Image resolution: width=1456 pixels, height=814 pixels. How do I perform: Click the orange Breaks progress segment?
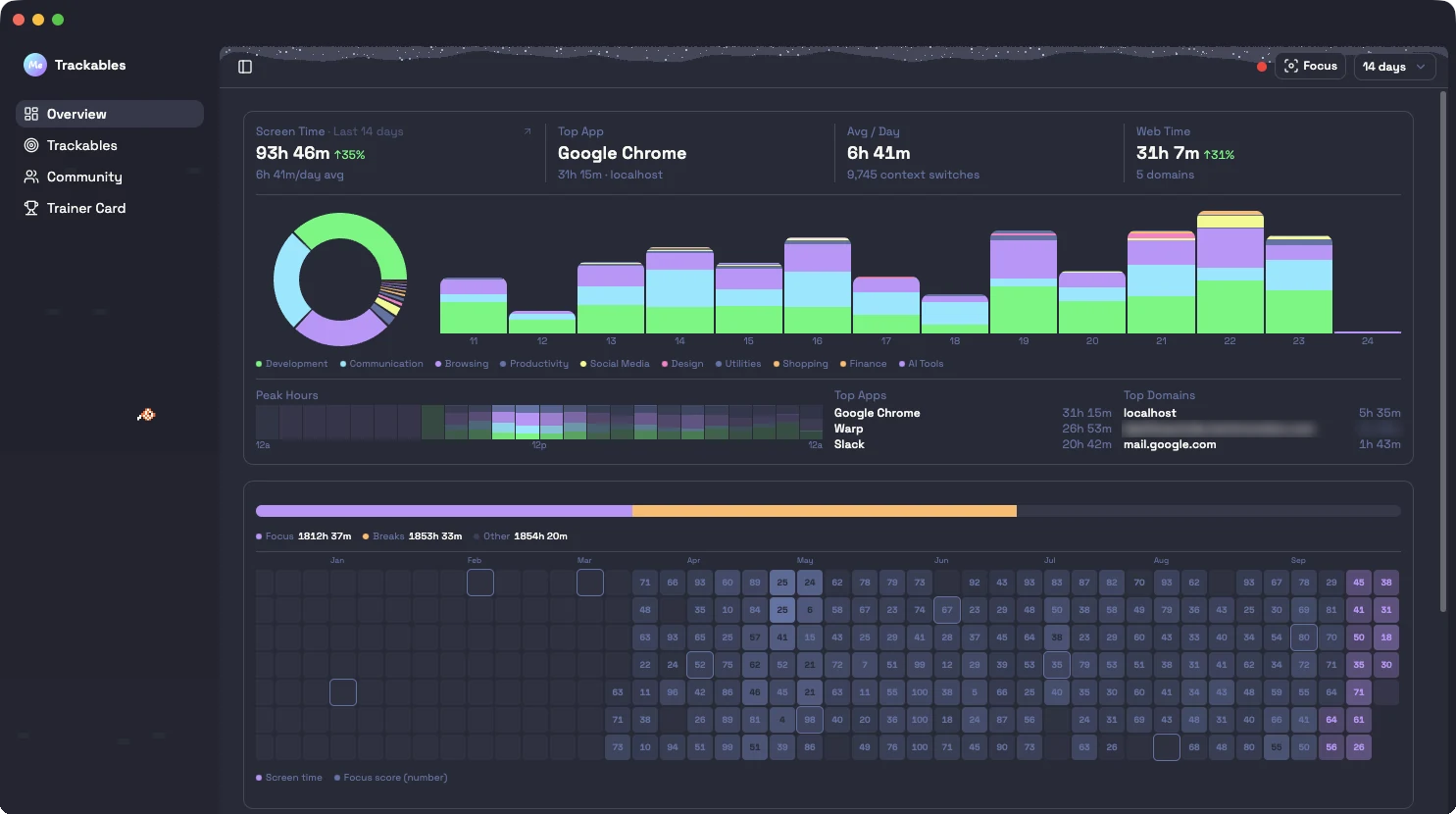825,511
